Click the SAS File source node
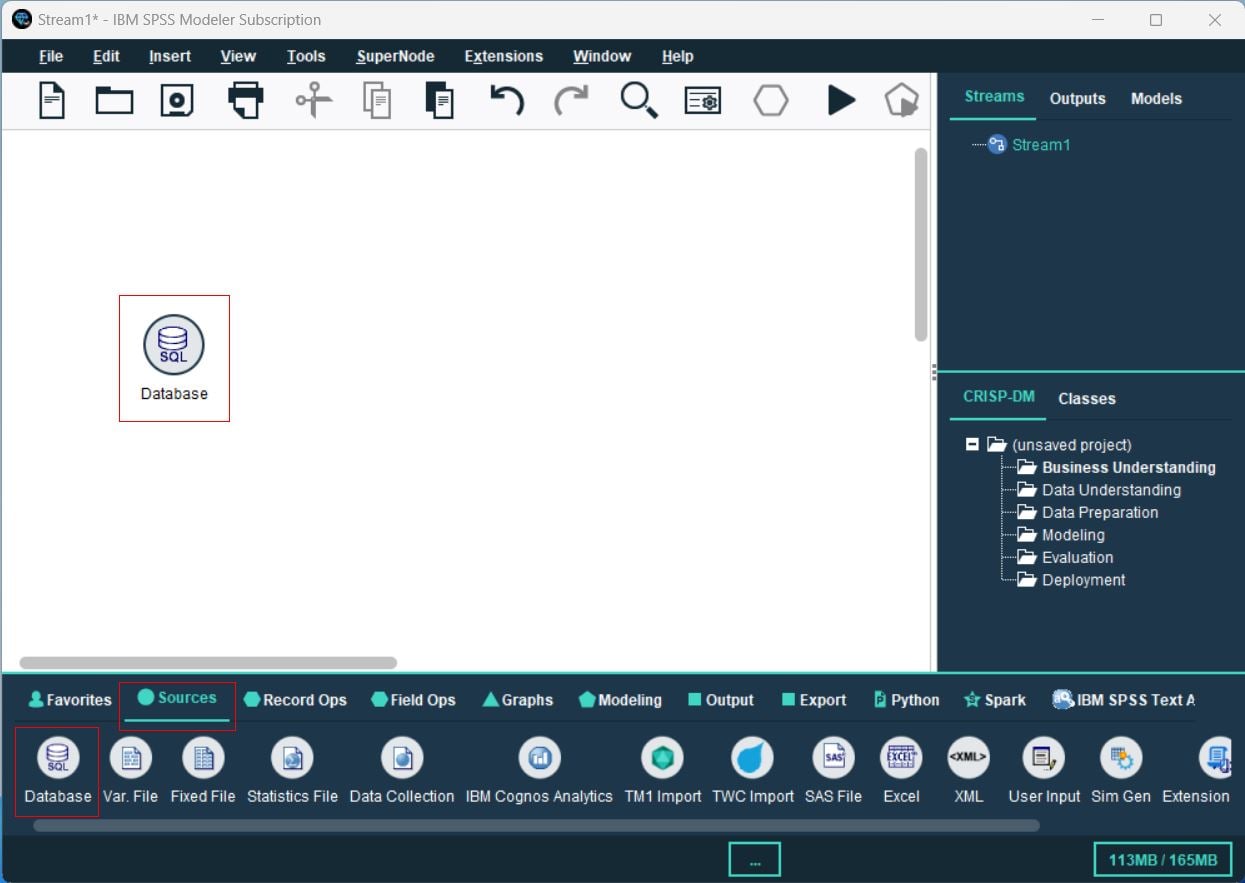The width and height of the screenshot is (1245, 883). click(833, 759)
